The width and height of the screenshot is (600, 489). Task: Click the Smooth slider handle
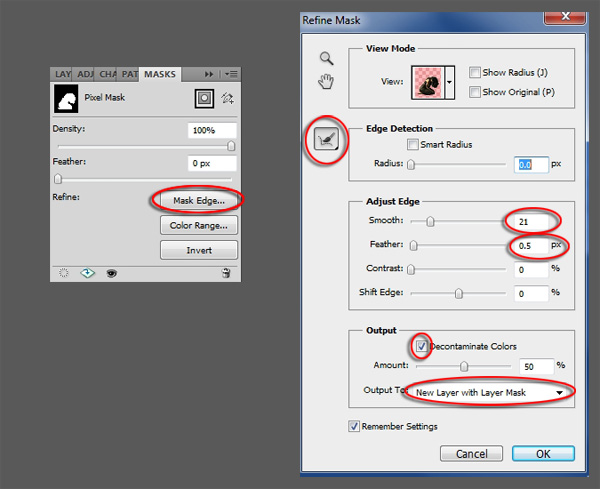coord(430,221)
